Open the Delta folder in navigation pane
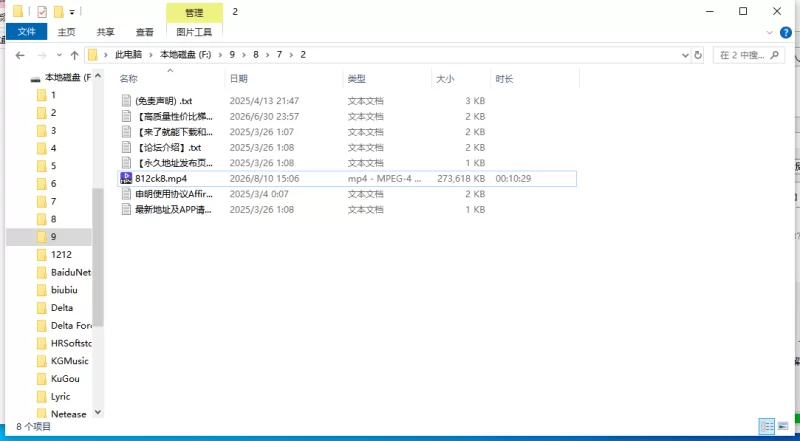 (x=62, y=308)
